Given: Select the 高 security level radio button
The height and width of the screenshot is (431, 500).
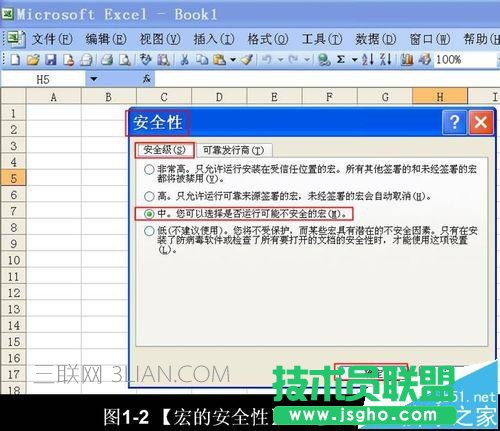Looking at the screenshot, I should (x=149, y=196).
